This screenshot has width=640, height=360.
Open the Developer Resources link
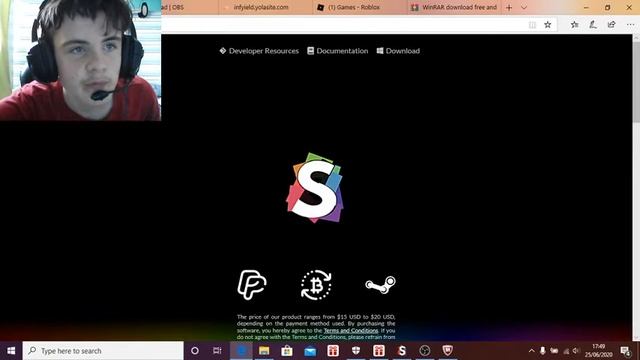pyautogui.click(x=259, y=51)
